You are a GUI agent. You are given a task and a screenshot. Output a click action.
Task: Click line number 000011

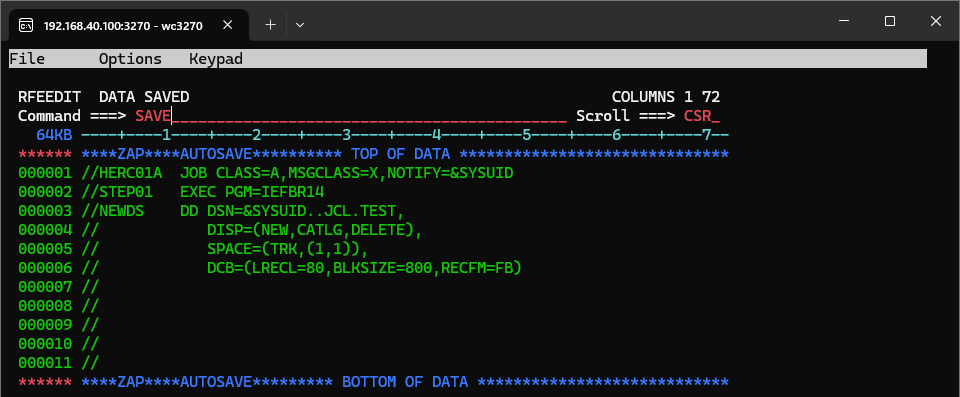click(x=45, y=363)
